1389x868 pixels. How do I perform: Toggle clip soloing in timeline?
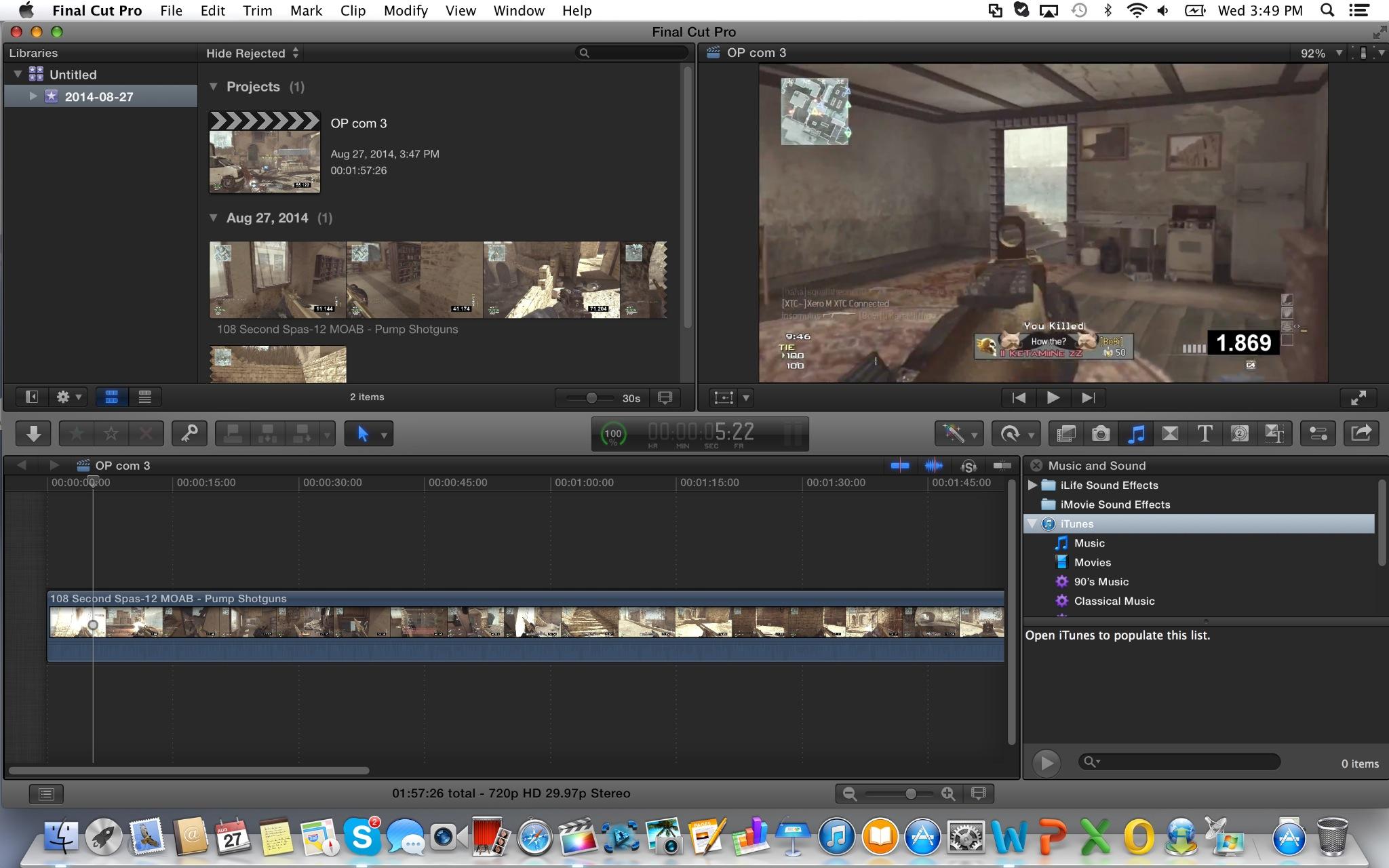click(x=969, y=465)
